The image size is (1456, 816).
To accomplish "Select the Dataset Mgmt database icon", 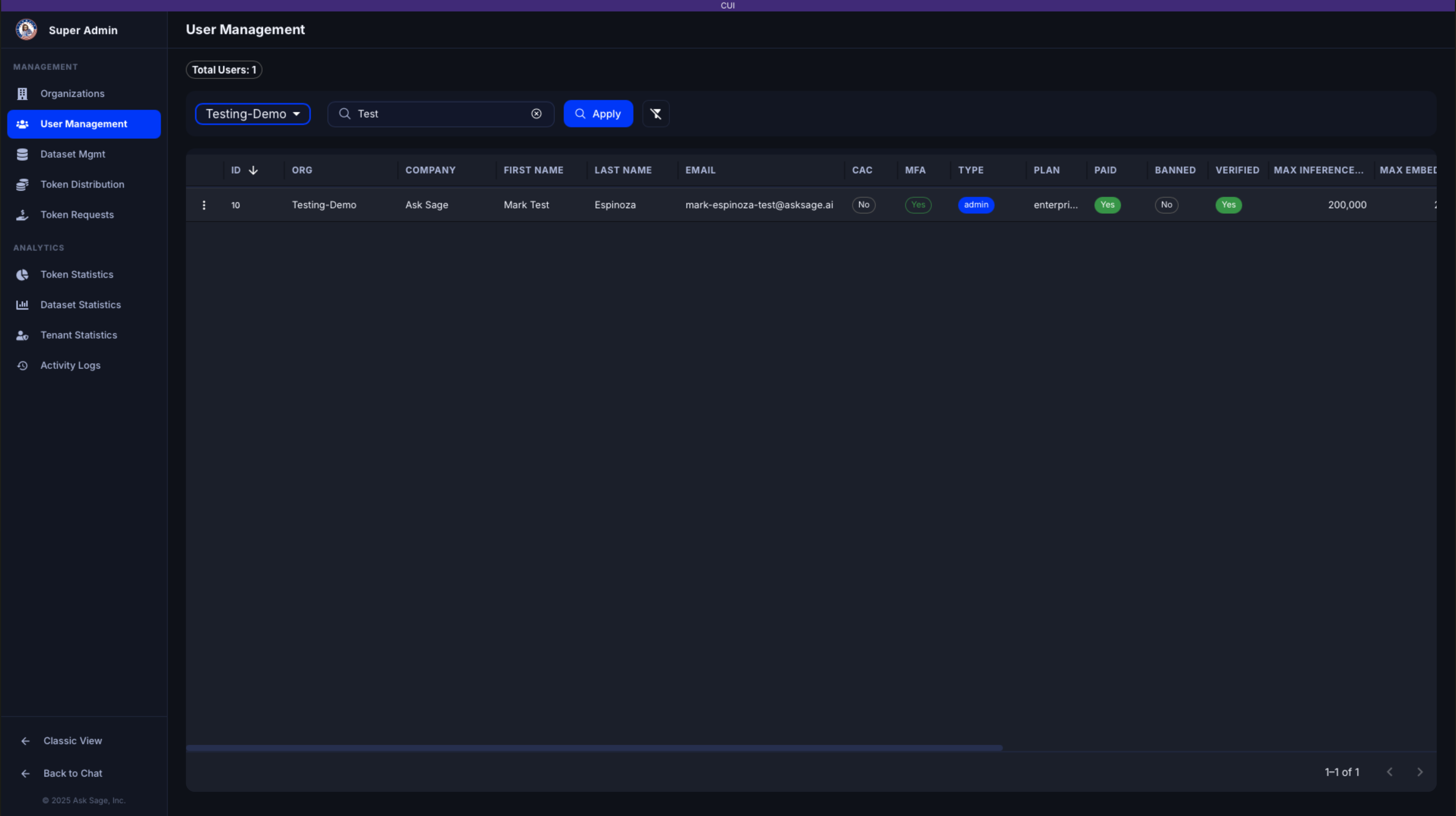I will click(x=22, y=154).
